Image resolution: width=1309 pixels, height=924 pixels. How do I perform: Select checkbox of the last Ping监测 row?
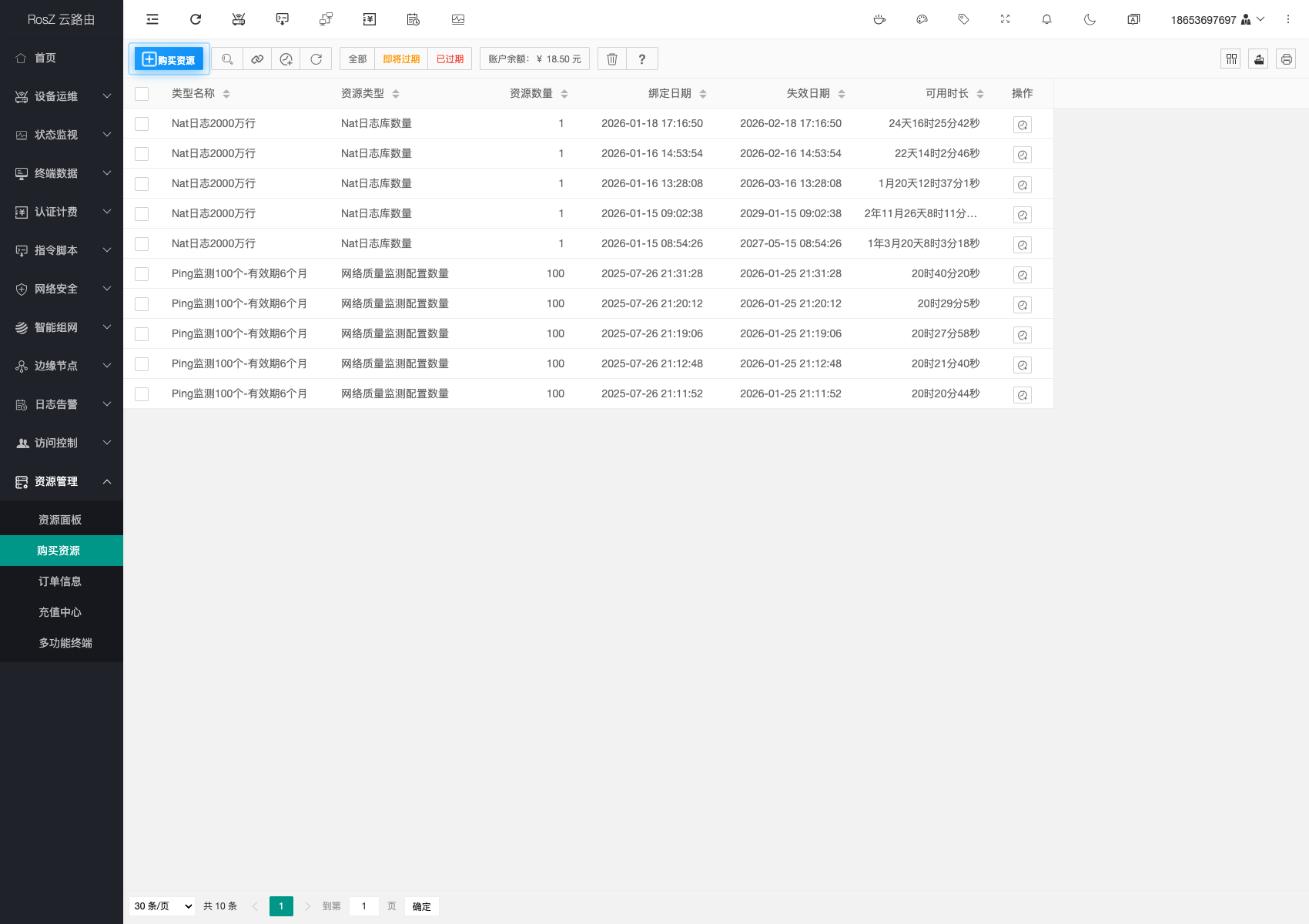point(142,394)
